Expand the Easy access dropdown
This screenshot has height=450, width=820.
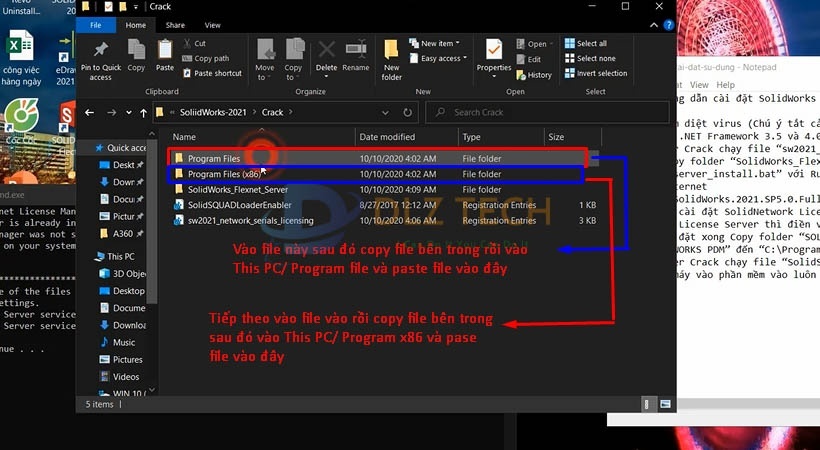tap(440, 58)
